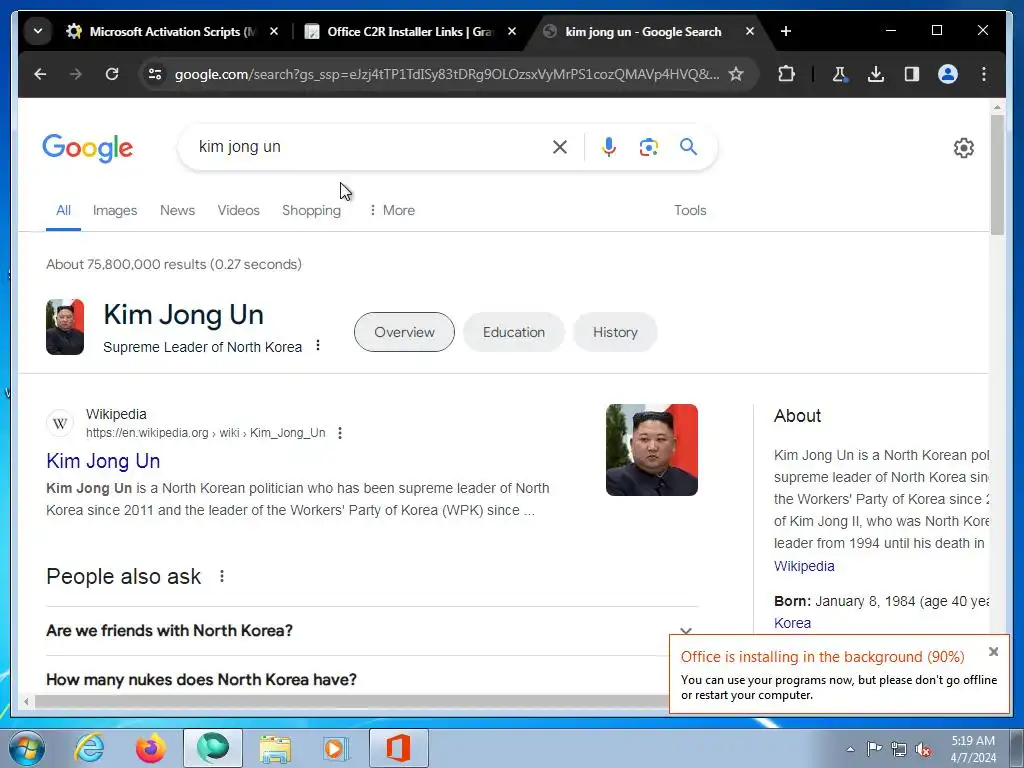Screen dimensions: 1024x768
Task: Open the Windows Start menu
Action: [x=25, y=748]
